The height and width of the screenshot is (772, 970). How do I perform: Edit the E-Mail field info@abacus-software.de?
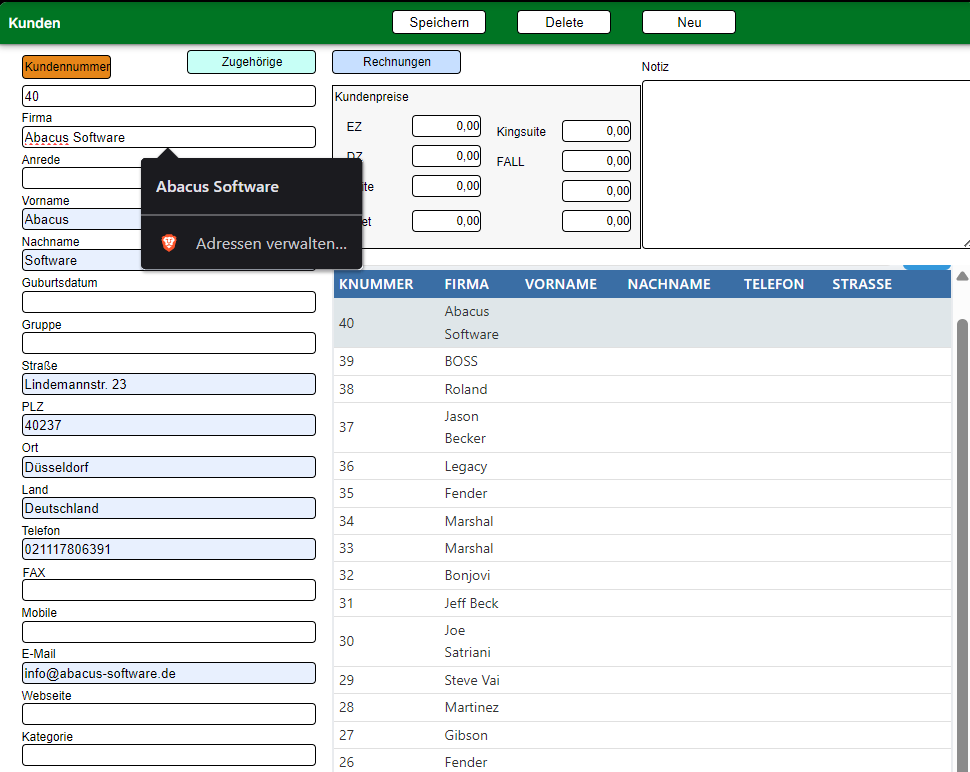pos(168,673)
